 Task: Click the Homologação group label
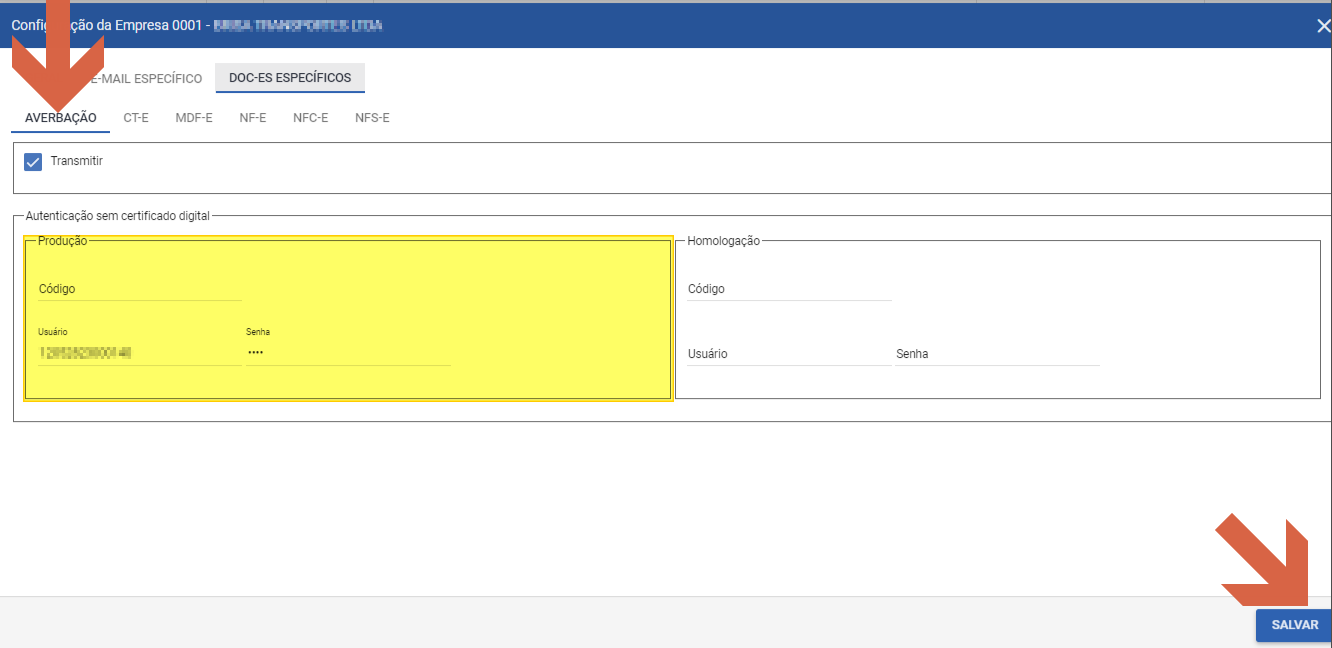coord(724,241)
